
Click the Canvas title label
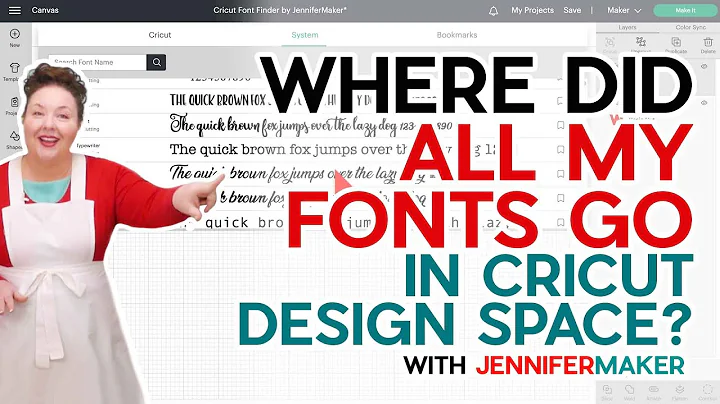point(45,10)
